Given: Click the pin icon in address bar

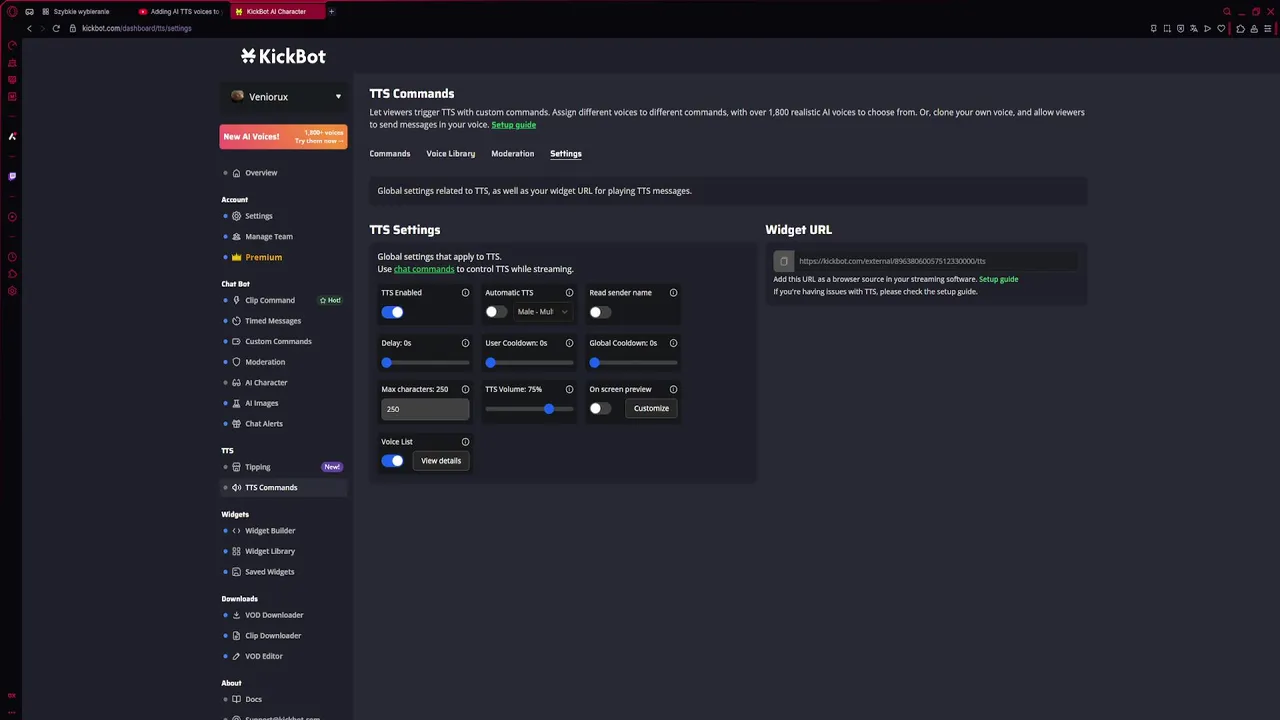Looking at the screenshot, I should (x=1153, y=28).
